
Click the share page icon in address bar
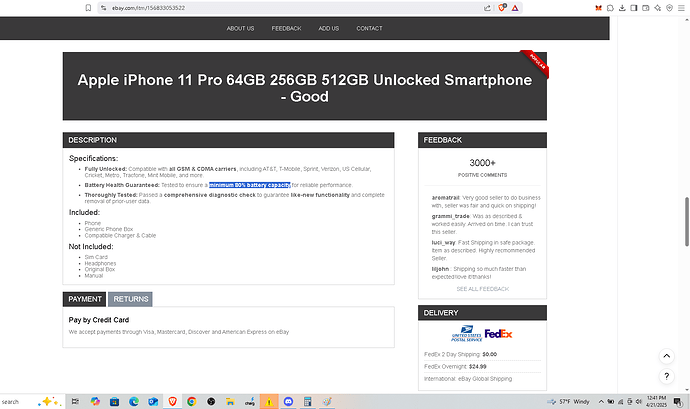click(x=487, y=8)
